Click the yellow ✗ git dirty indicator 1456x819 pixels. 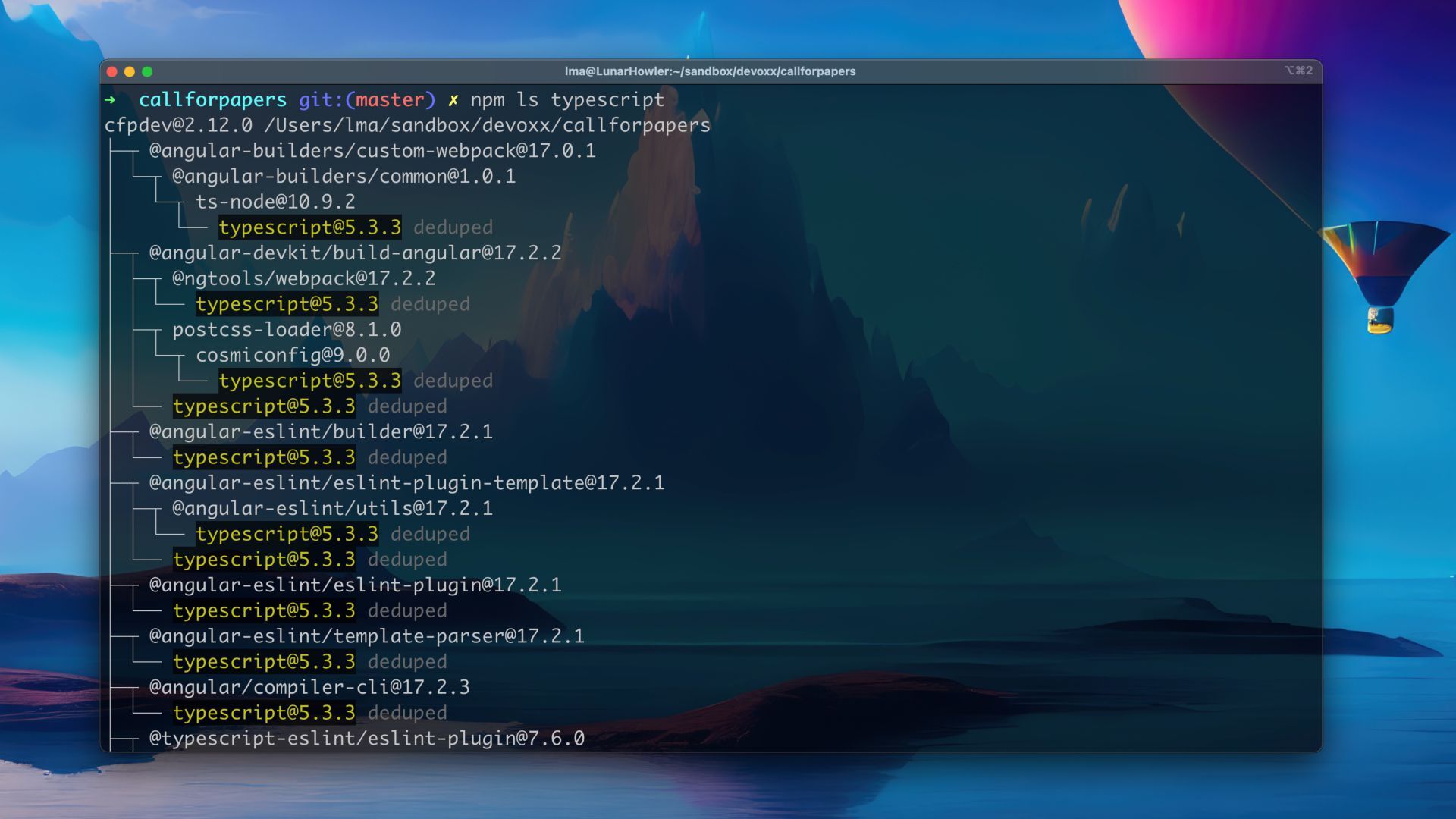(x=453, y=100)
